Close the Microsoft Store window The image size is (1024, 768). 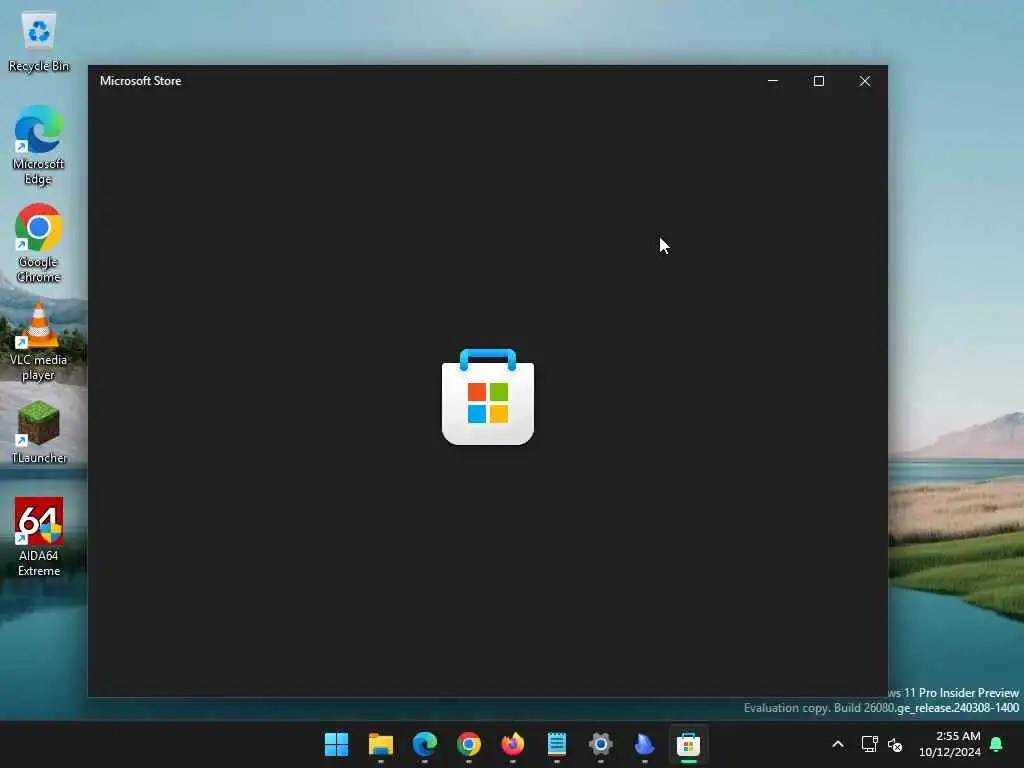click(x=865, y=81)
